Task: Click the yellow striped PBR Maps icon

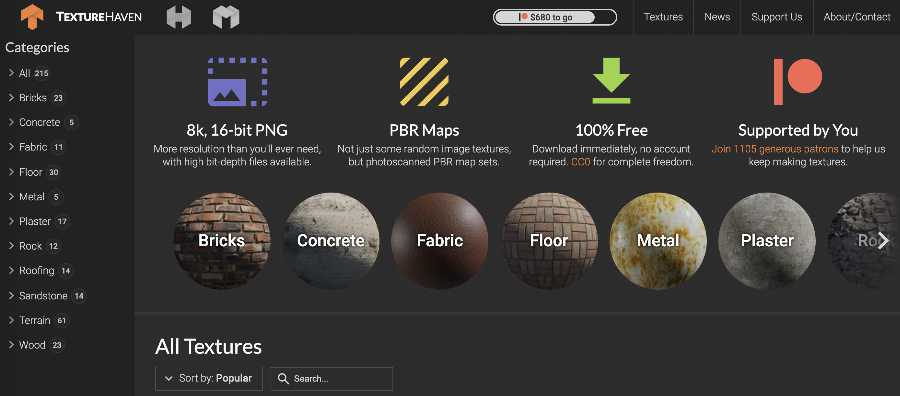Action: (424, 81)
